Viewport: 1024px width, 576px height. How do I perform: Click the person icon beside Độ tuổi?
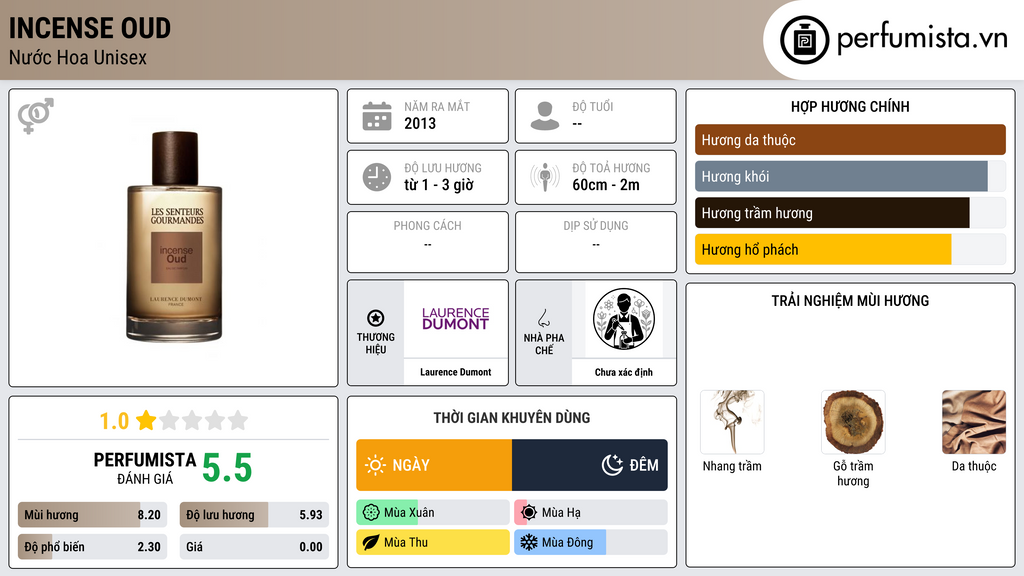click(x=545, y=116)
